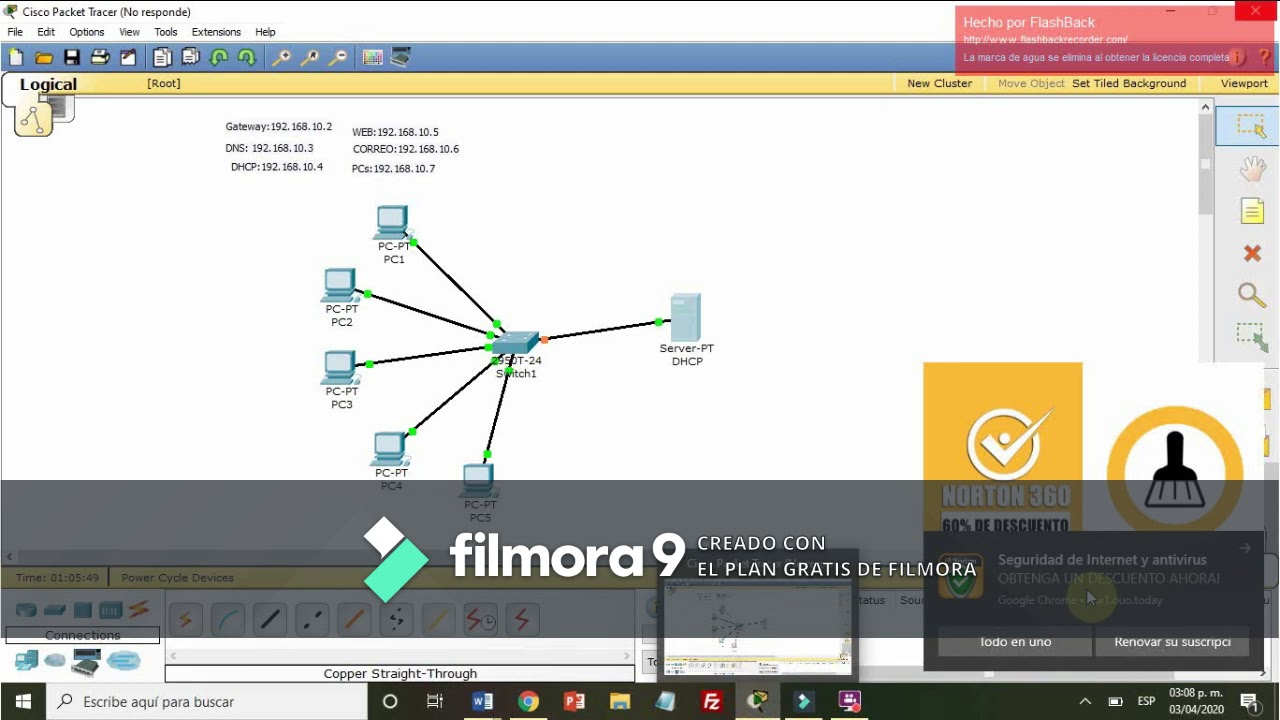Click the New file toolbar icon
The height and width of the screenshot is (720, 1280).
pyautogui.click(x=16, y=58)
